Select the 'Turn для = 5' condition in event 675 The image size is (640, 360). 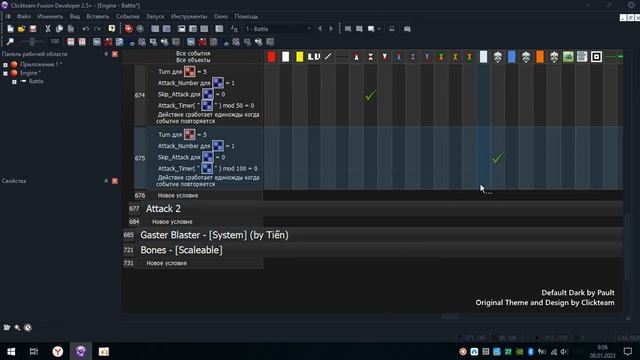pos(182,135)
